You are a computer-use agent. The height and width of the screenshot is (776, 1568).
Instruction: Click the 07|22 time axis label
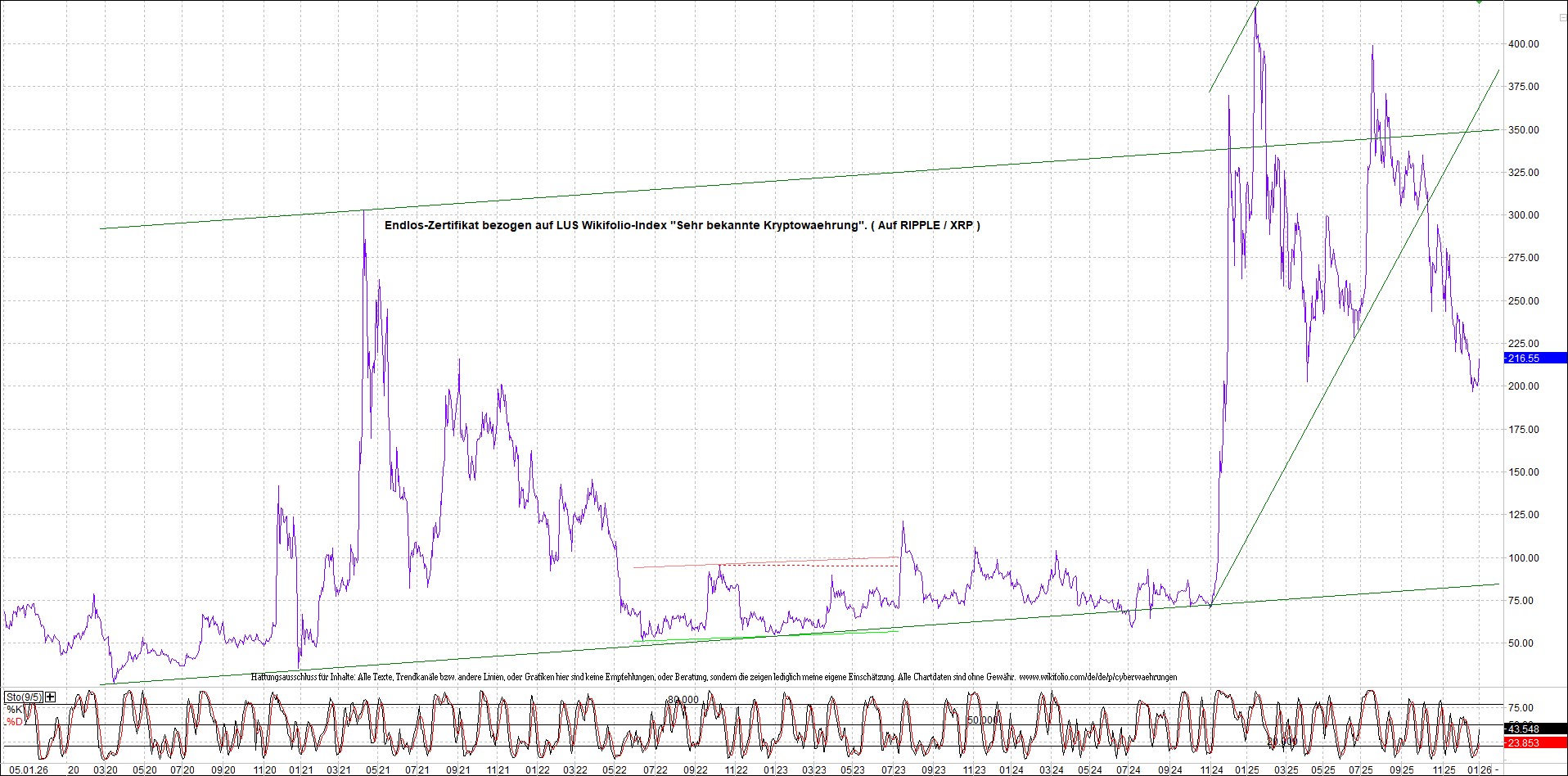tap(655, 770)
